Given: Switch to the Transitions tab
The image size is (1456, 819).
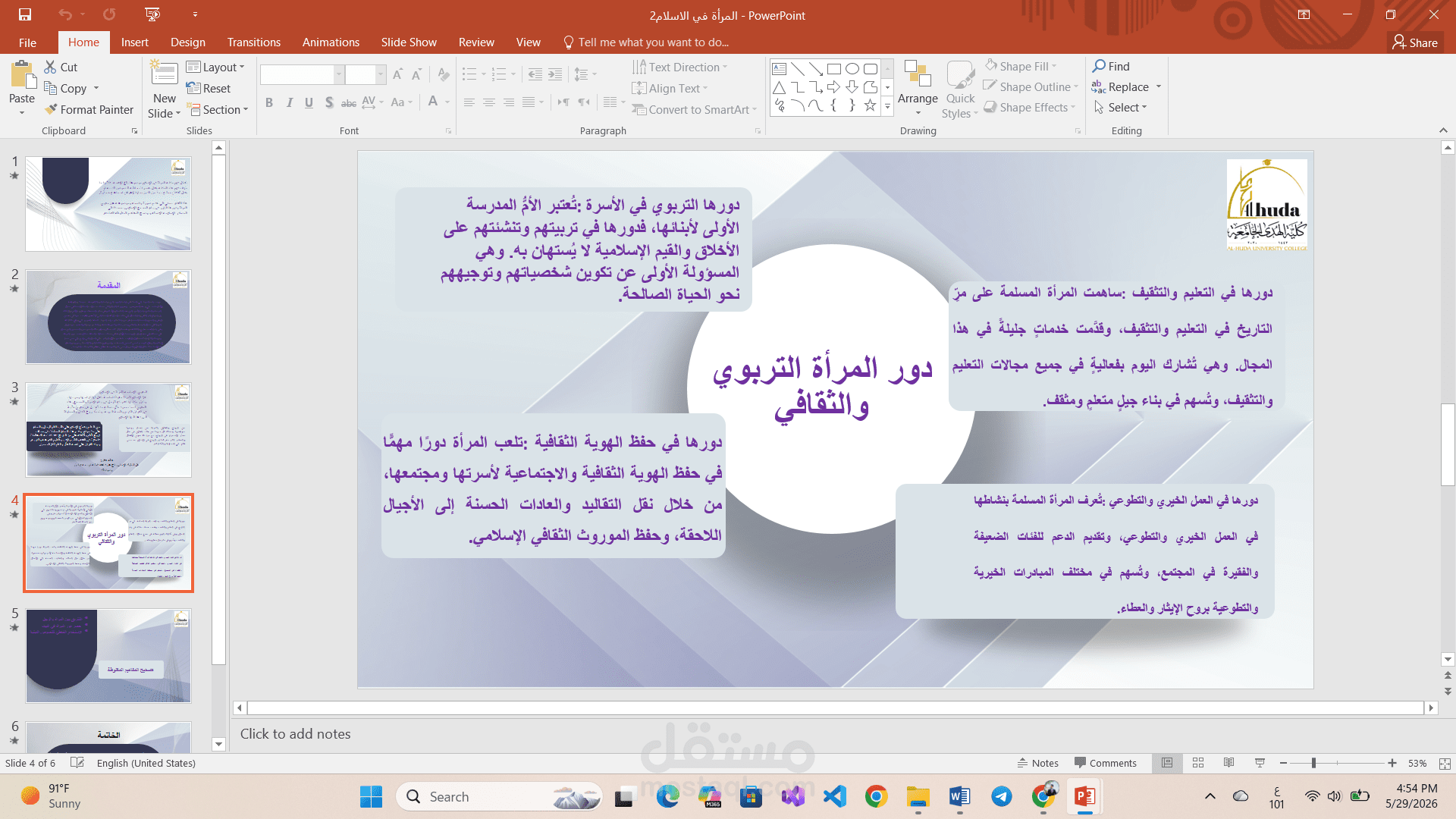Looking at the screenshot, I should pyautogui.click(x=254, y=42).
